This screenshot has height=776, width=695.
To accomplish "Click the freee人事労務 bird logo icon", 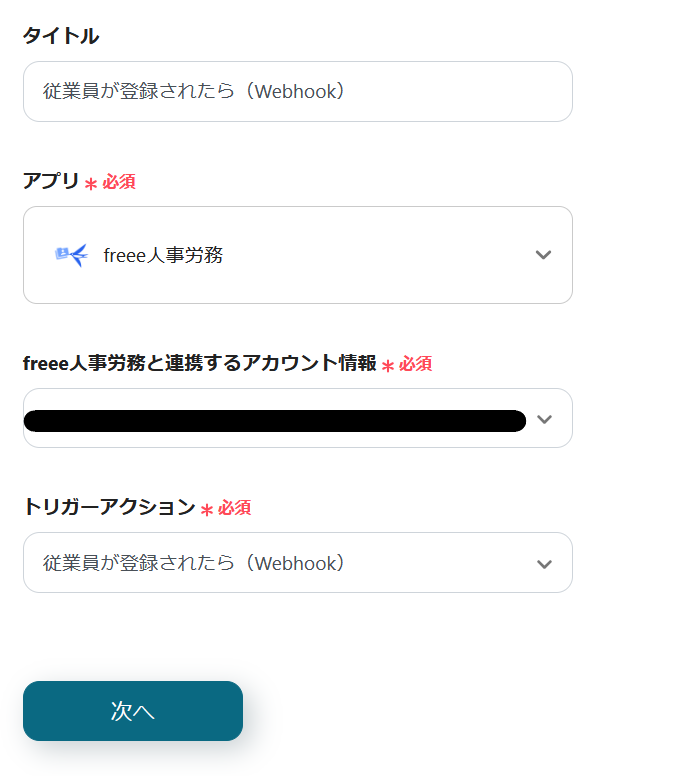I will [x=71, y=255].
